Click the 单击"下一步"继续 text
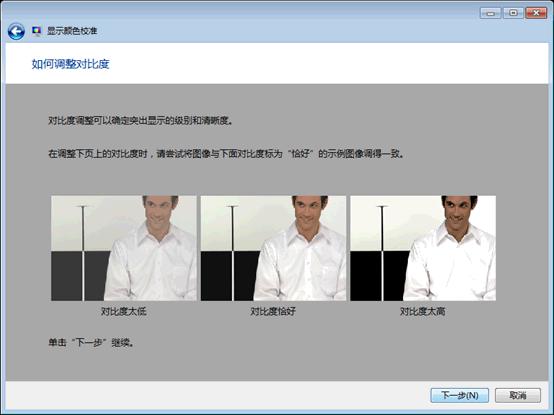Screen dimensions: 554x415 (91, 343)
